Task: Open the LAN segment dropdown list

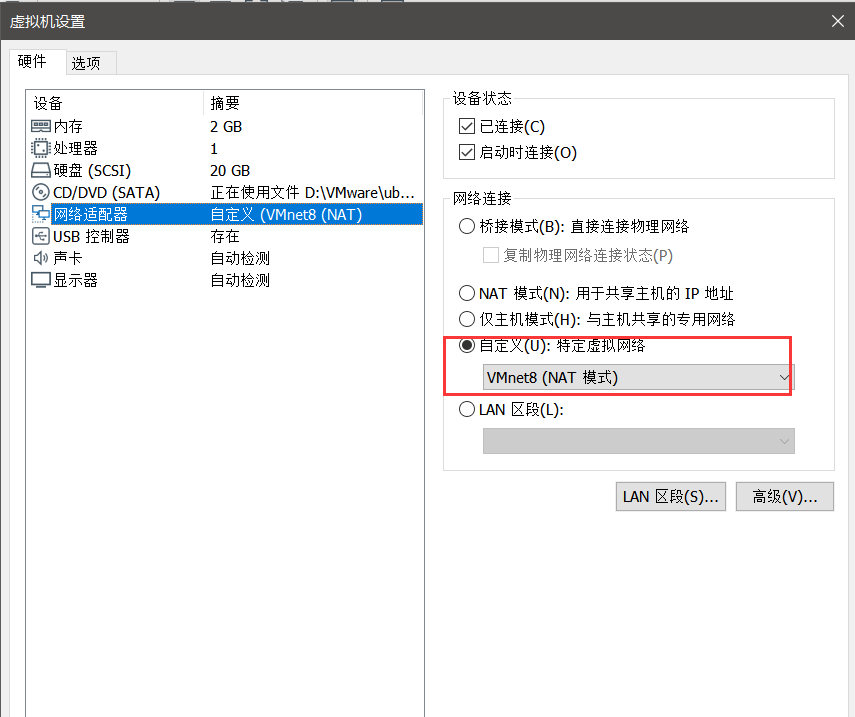Action: point(639,441)
